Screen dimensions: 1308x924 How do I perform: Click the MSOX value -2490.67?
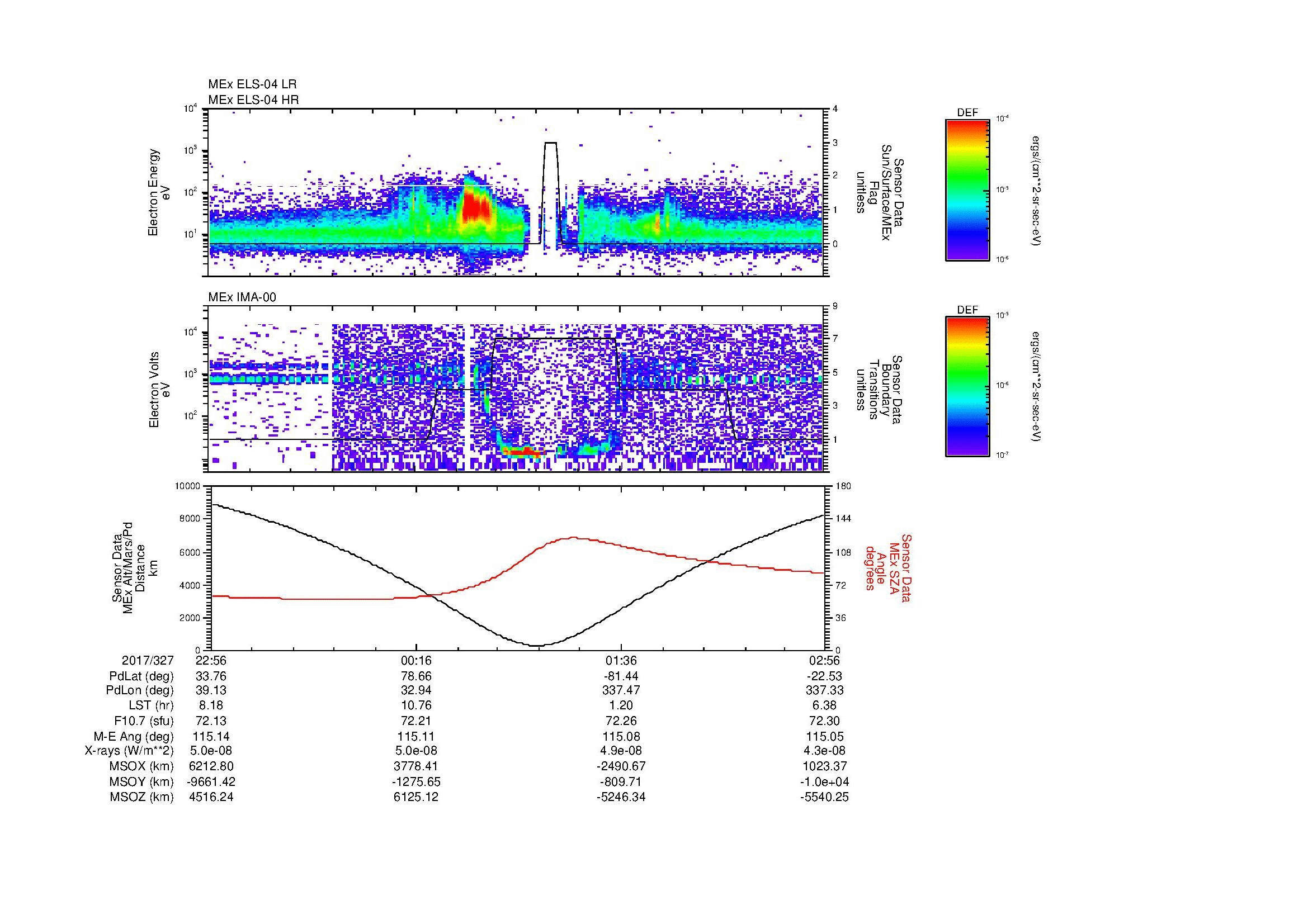pos(621,767)
